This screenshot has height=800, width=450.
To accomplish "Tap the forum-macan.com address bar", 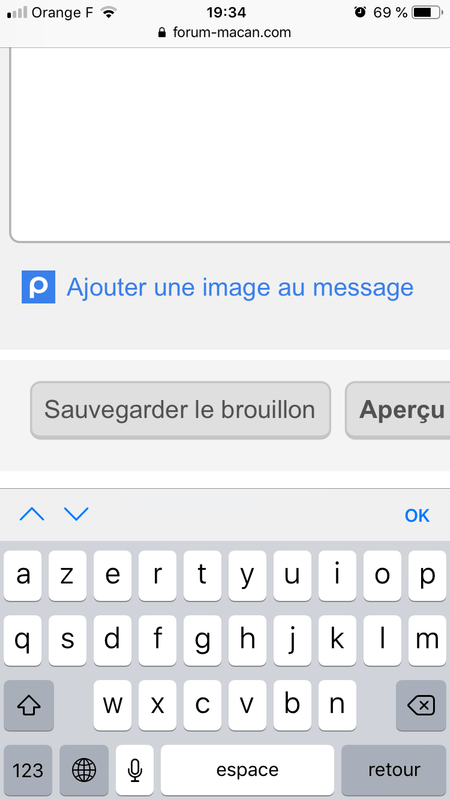I will (225, 33).
